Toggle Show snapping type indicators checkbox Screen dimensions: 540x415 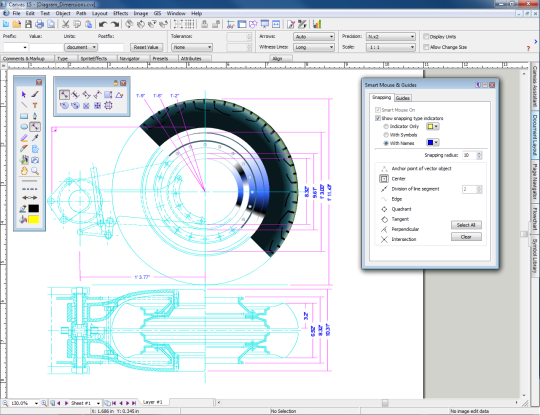pyautogui.click(x=378, y=118)
